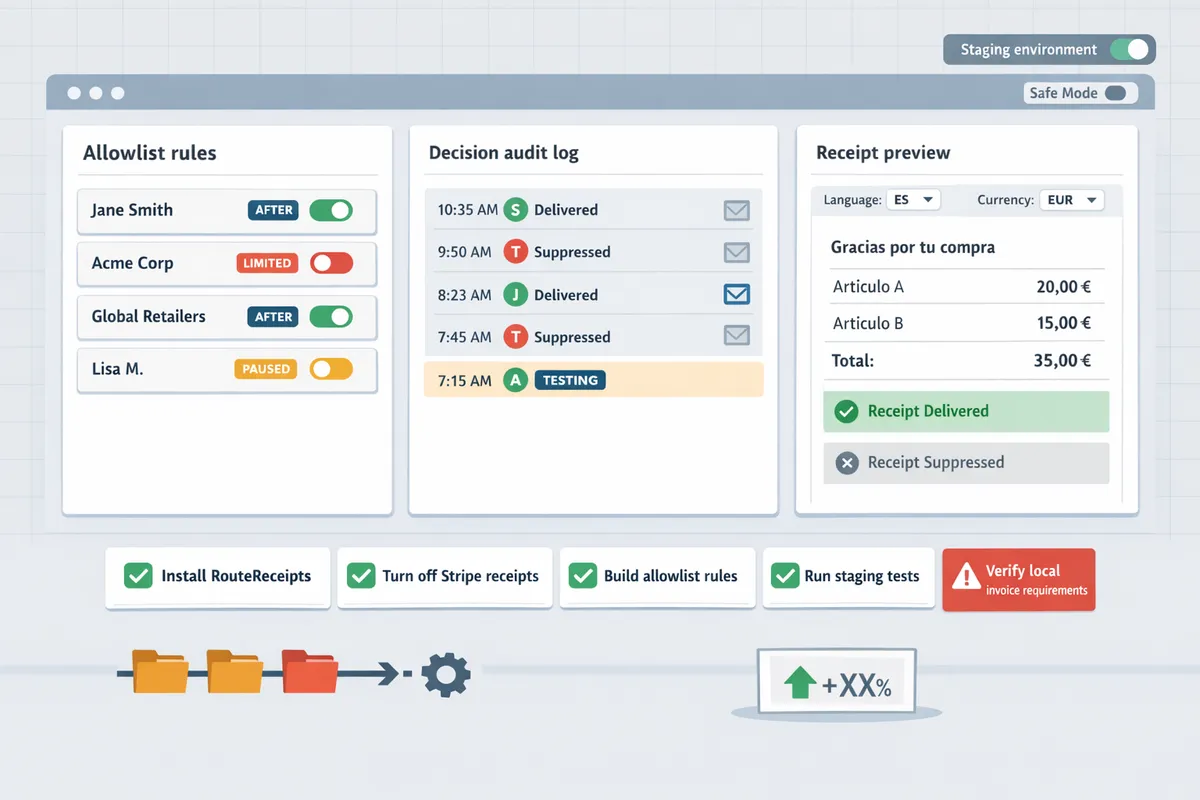Viewport: 1200px width, 800px height.
Task: Open the Currency EUR dropdown
Action: tap(1071, 200)
